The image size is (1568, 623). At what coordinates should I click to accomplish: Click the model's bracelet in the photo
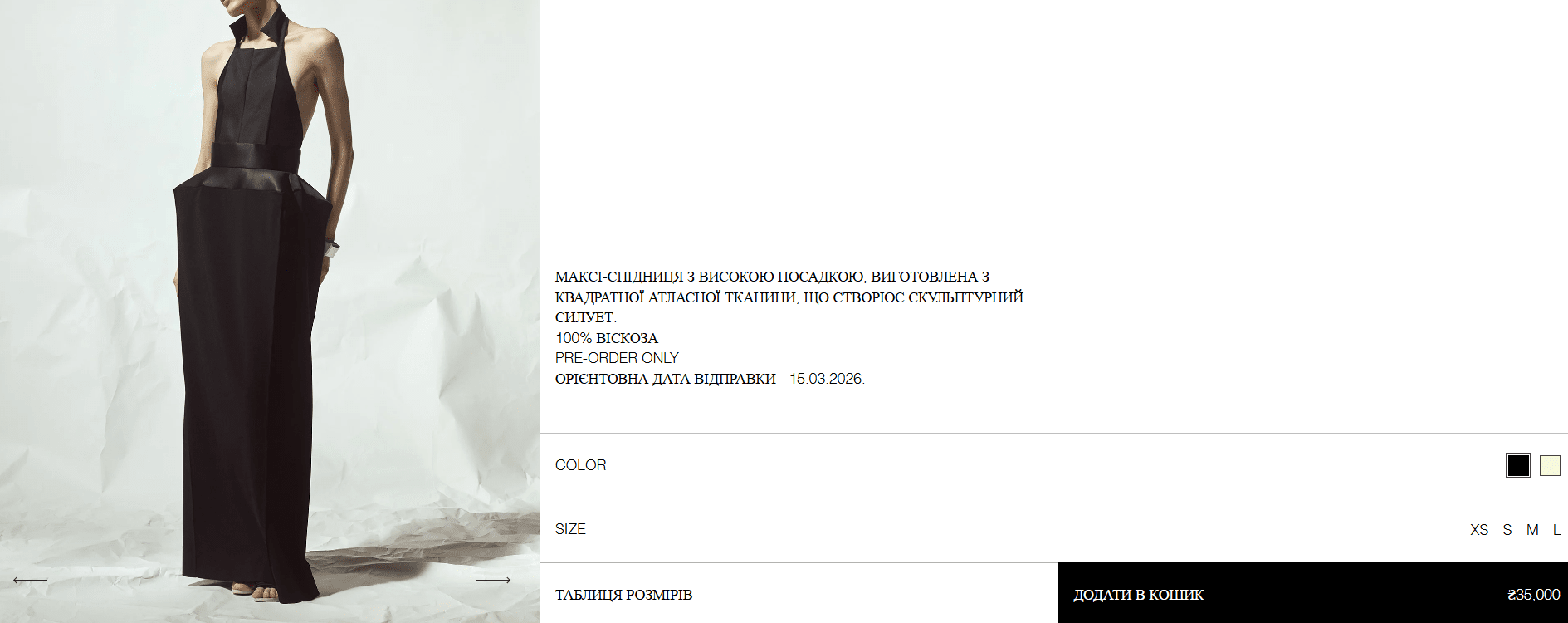point(332,248)
